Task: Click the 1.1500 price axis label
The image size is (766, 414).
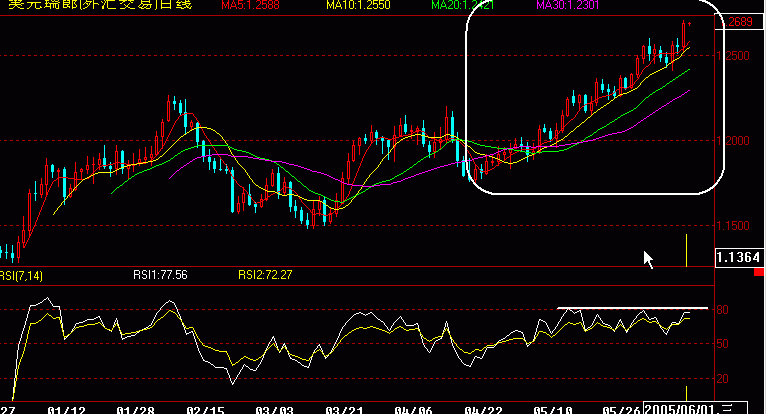Action: (733, 226)
